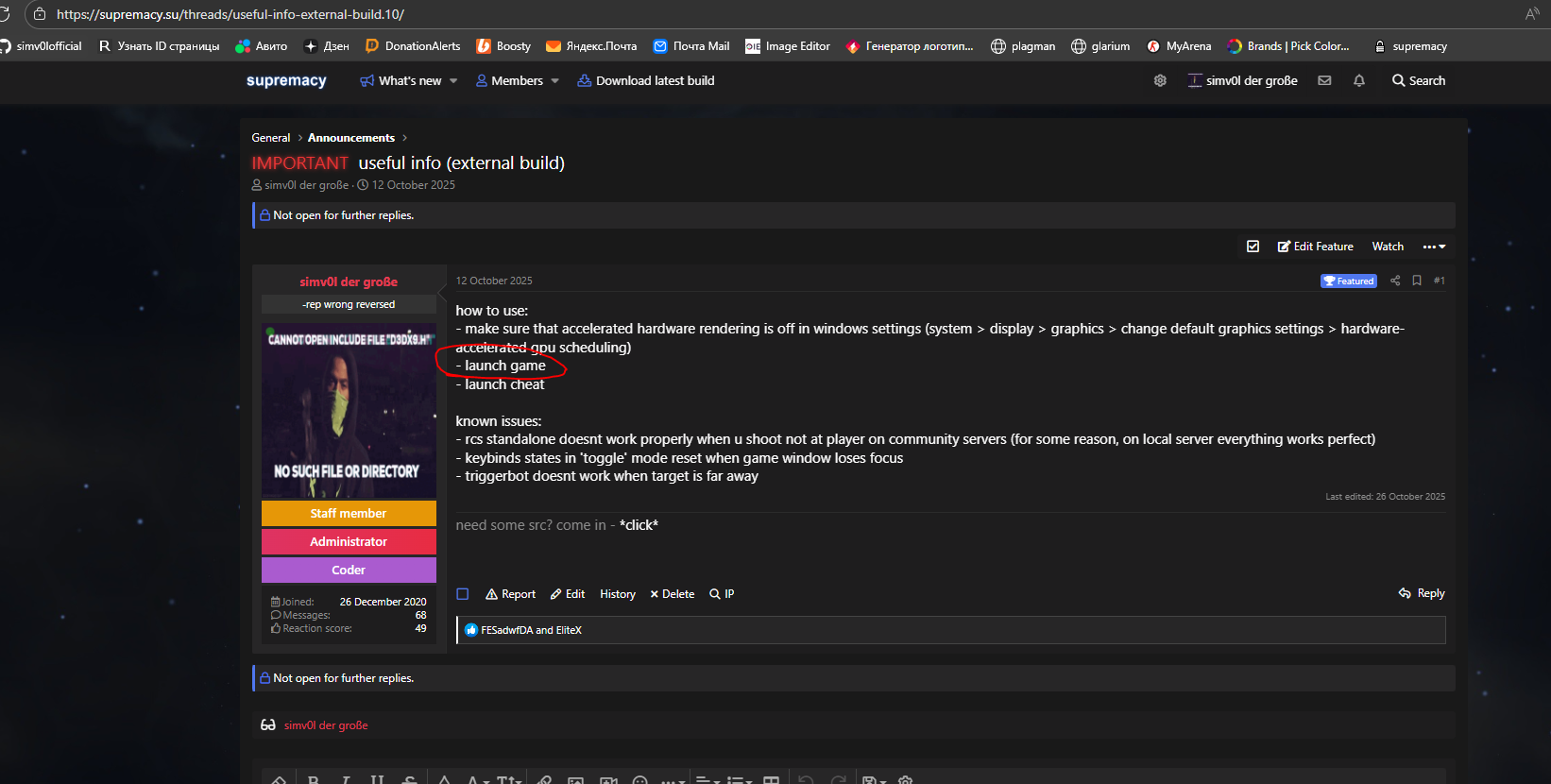Bookmark the post with the bookmark icon
Viewport: 1551px width, 784px height.
point(1417,281)
